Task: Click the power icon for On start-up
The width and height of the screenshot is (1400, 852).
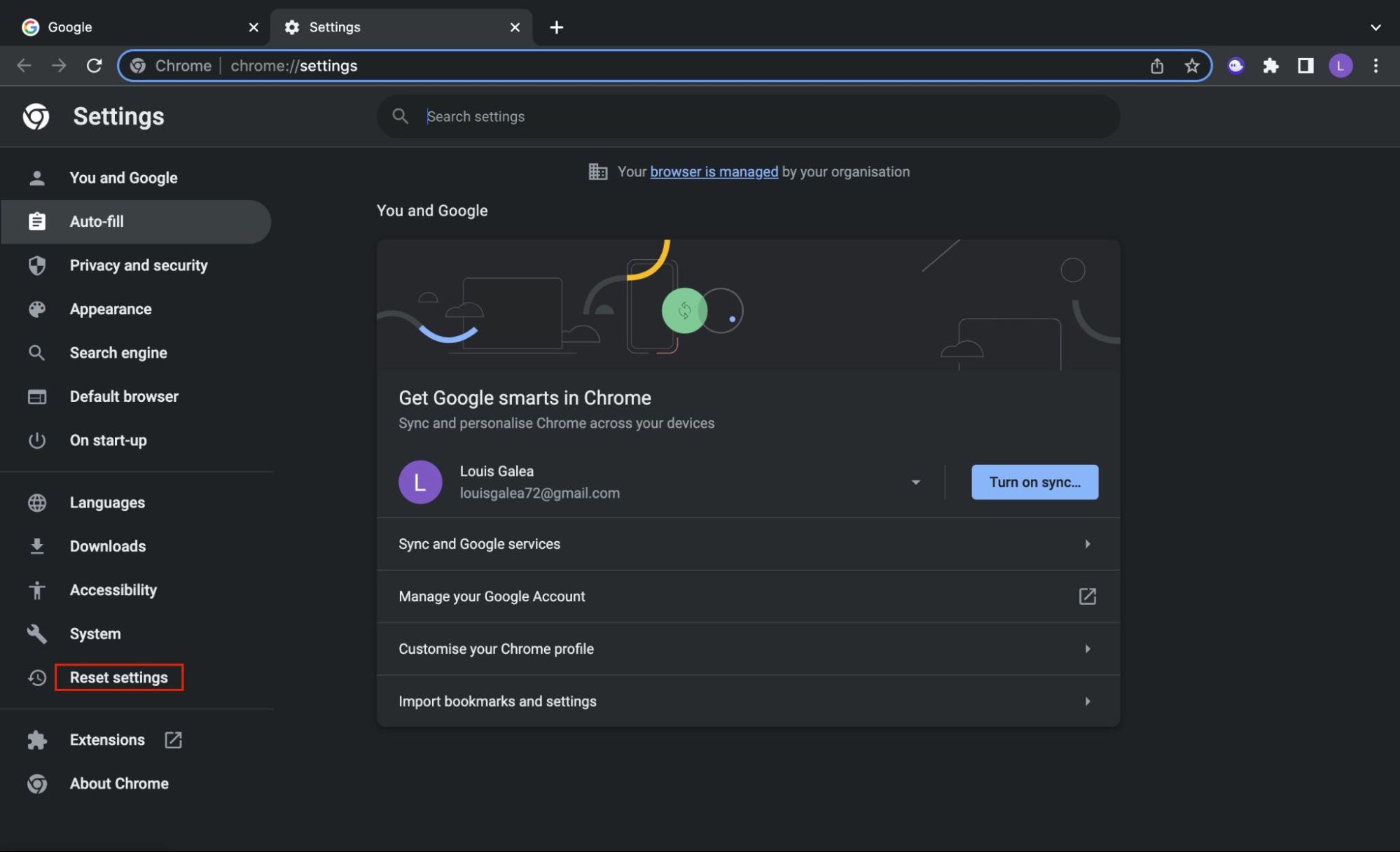Action: tap(37, 440)
